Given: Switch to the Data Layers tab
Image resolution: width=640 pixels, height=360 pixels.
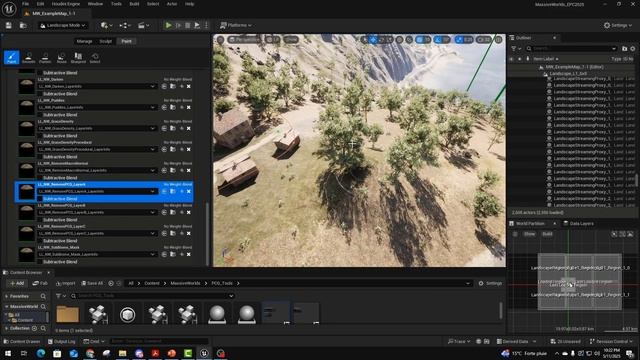Looking at the screenshot, I should [578, 224].
